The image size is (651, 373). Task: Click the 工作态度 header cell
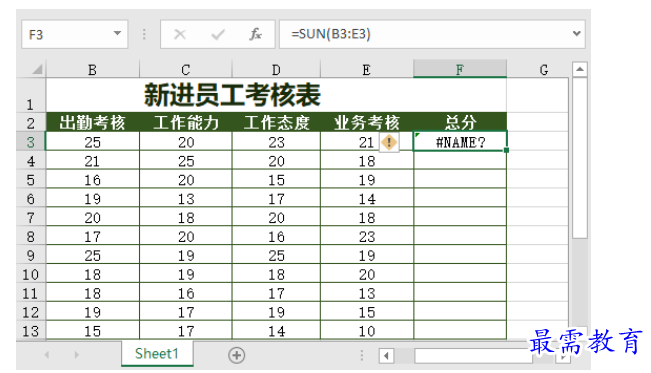(x=276, y=122)
